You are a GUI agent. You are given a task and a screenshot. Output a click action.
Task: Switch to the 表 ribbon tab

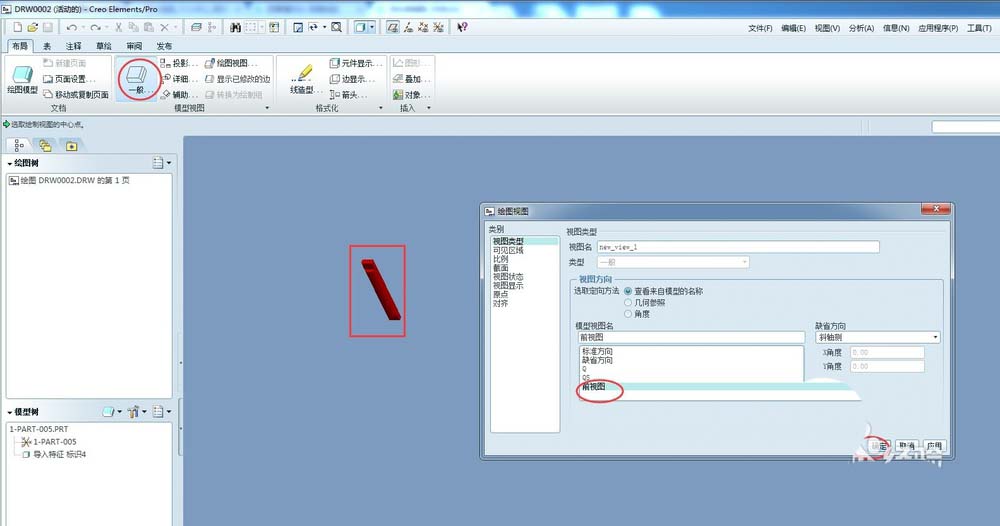[x=47, y=46]
